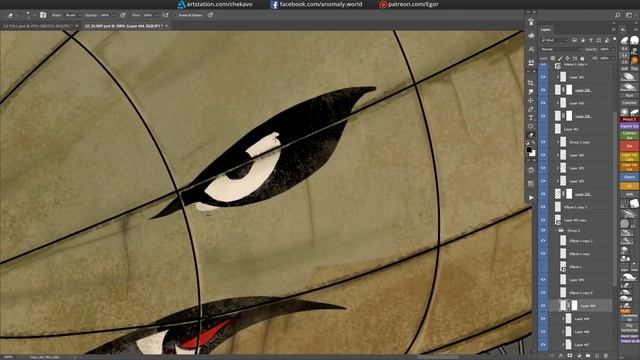
Task: Run the Clockwise 90 action button
Action: 629,318
